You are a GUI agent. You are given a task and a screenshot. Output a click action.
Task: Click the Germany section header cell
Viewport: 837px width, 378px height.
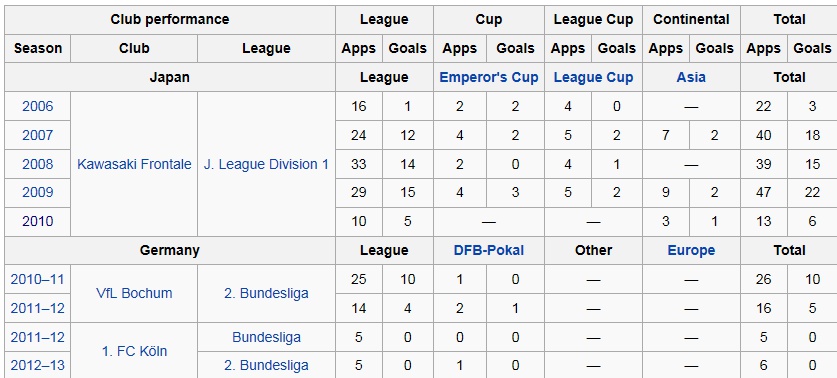[x=170, y=250]
